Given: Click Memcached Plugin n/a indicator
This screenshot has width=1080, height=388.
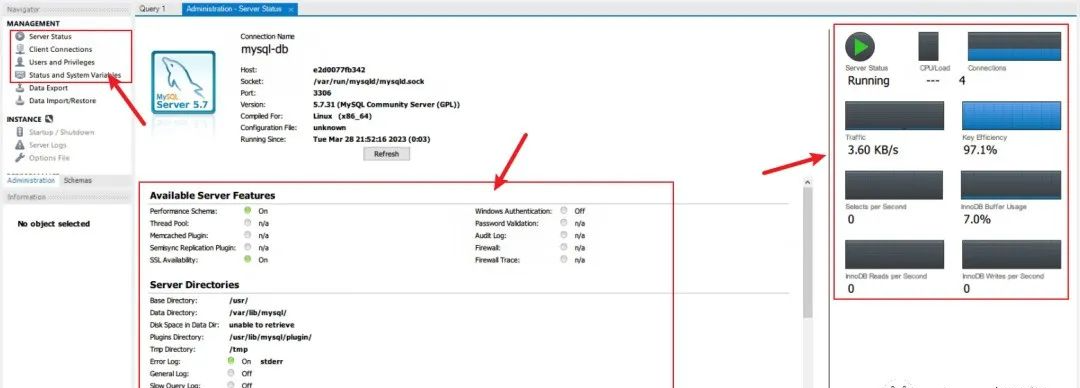Looking at the screenshot, I should [247, 235].
